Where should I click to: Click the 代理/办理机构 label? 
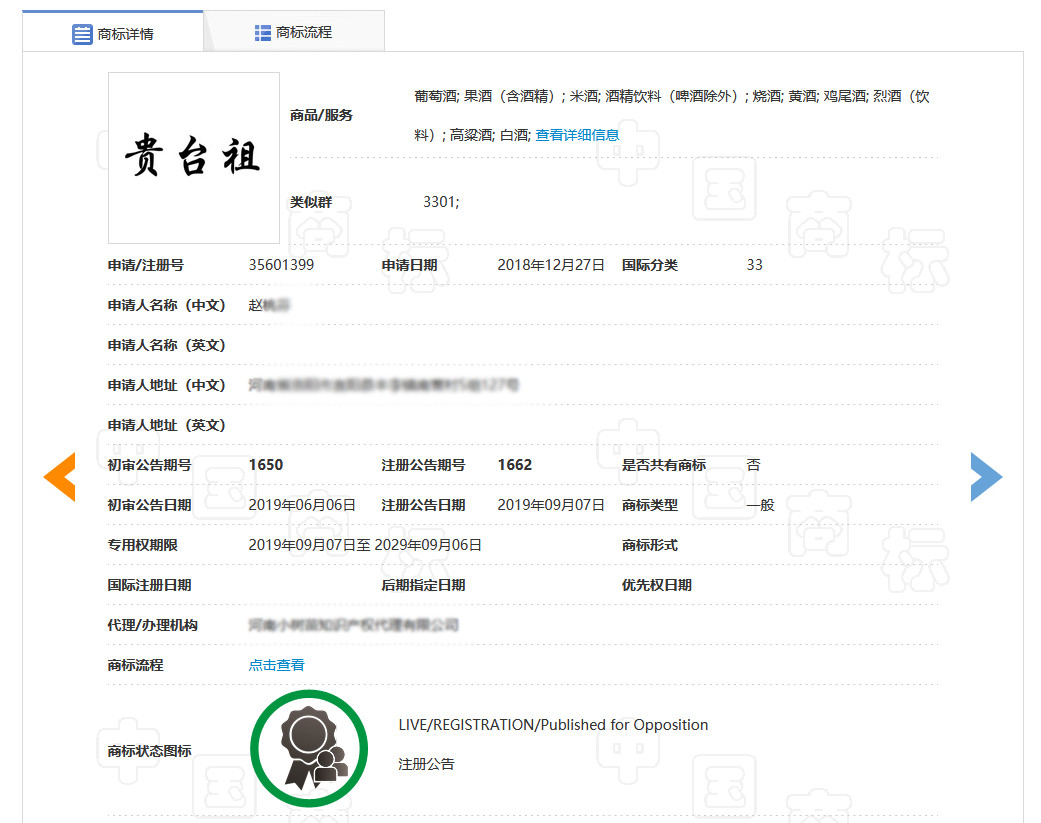pyautogui.click(x=153, y=625)
